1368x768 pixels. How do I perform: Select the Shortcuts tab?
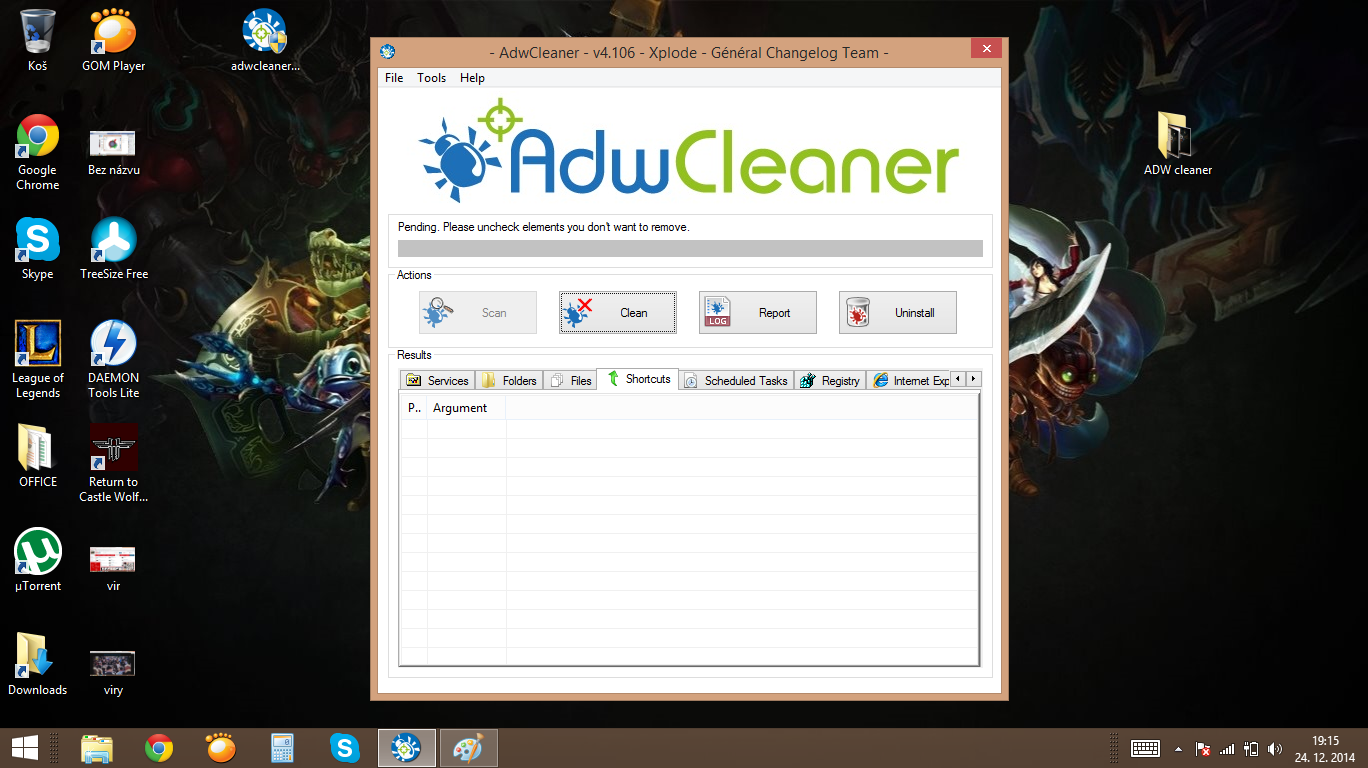(x=638, y=379)
